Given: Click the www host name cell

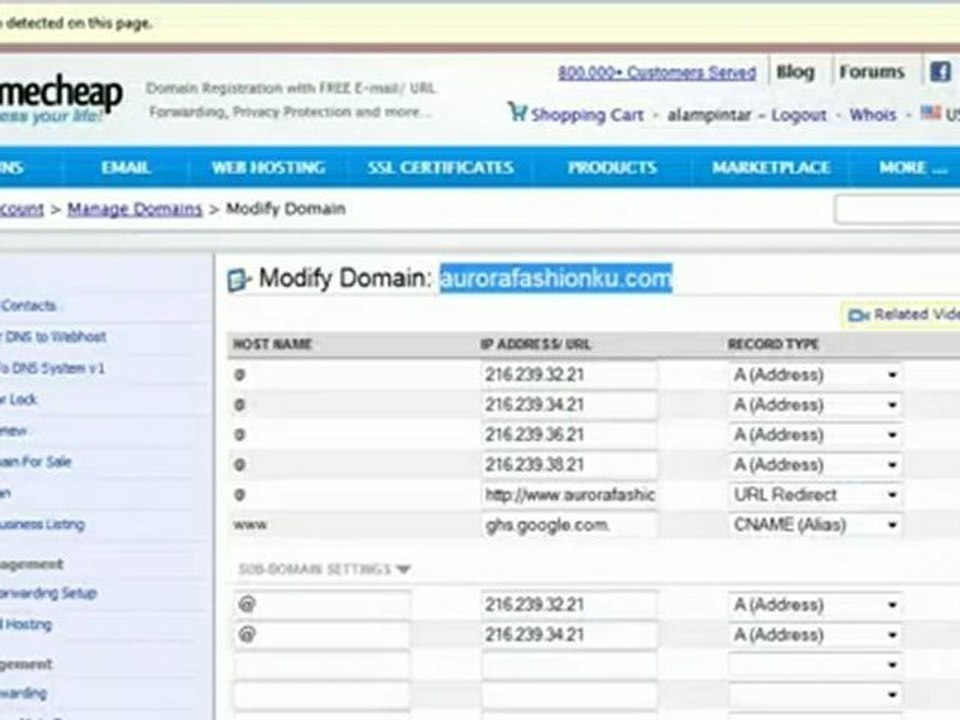Looking at the screenshot, I should coord(250,525).
